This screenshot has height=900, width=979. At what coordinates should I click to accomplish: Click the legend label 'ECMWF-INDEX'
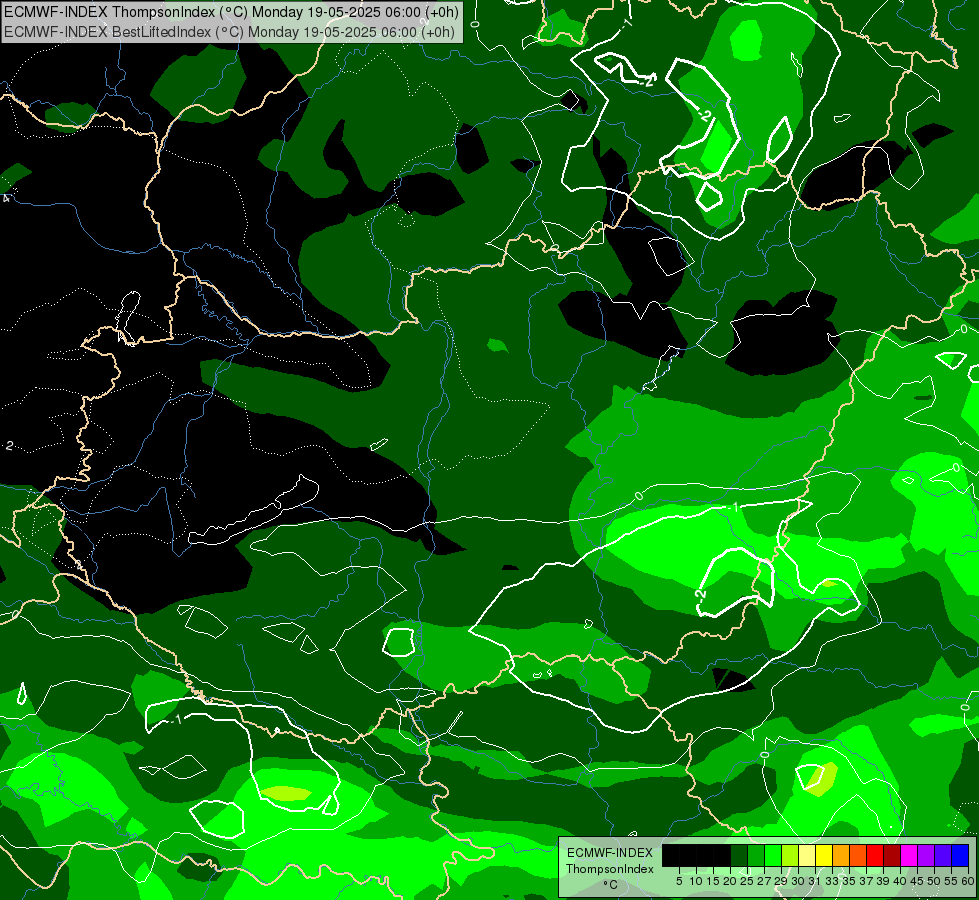click(610, 853)
